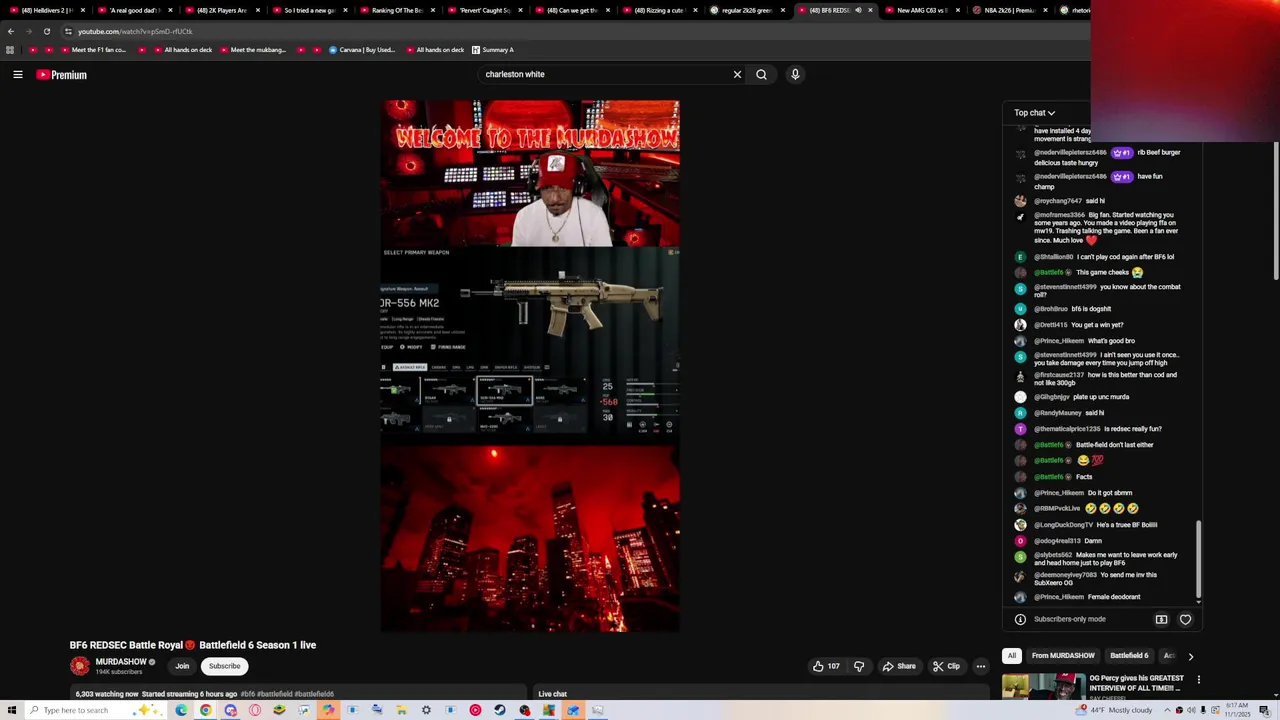
Task: Open the weather 'Mostly cloudy' taskbar widget
Action: click(x=1114, y=710)
